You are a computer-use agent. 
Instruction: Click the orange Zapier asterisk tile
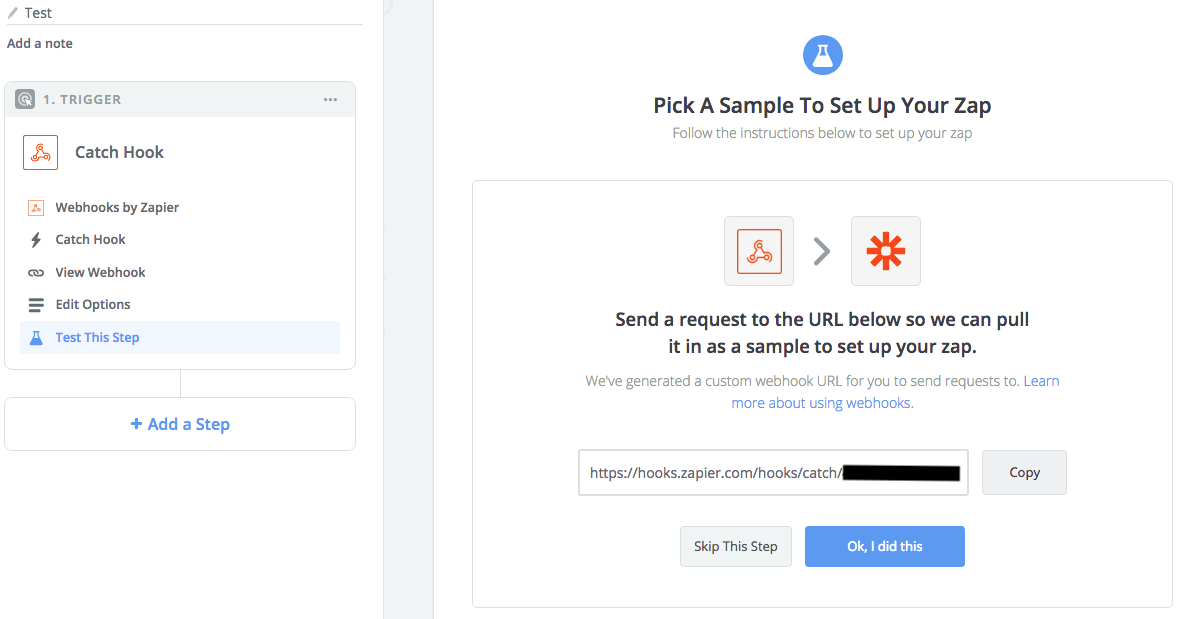886,251
